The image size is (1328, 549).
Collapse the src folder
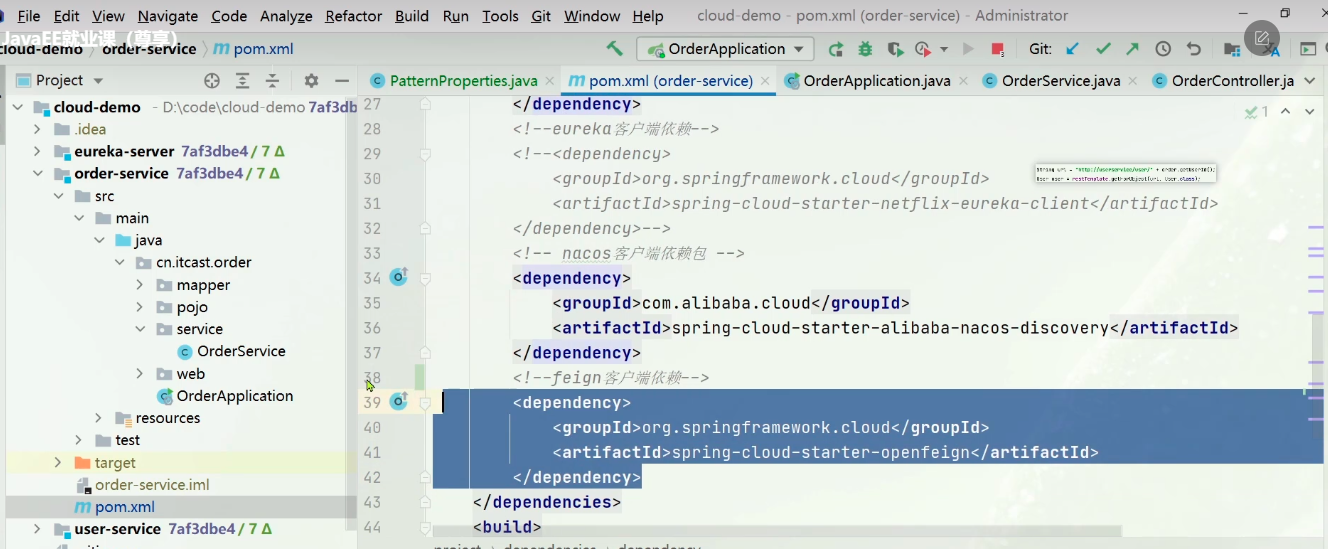click(58, 196)
